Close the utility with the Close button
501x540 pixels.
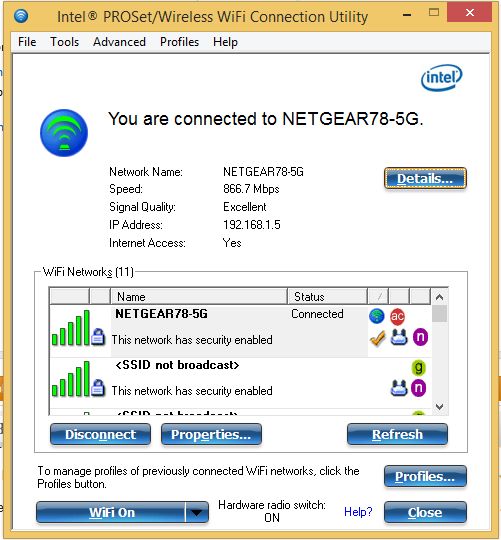[425, 512]
